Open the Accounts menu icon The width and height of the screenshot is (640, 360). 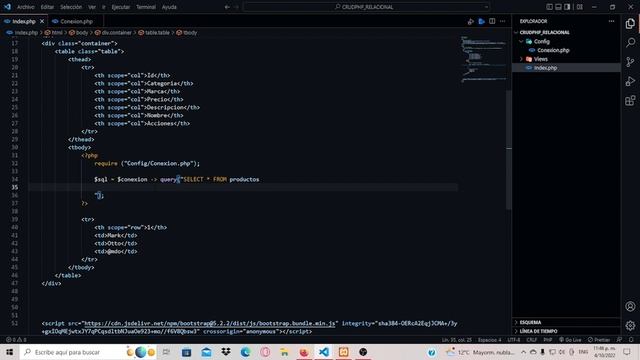click(630, 306)
